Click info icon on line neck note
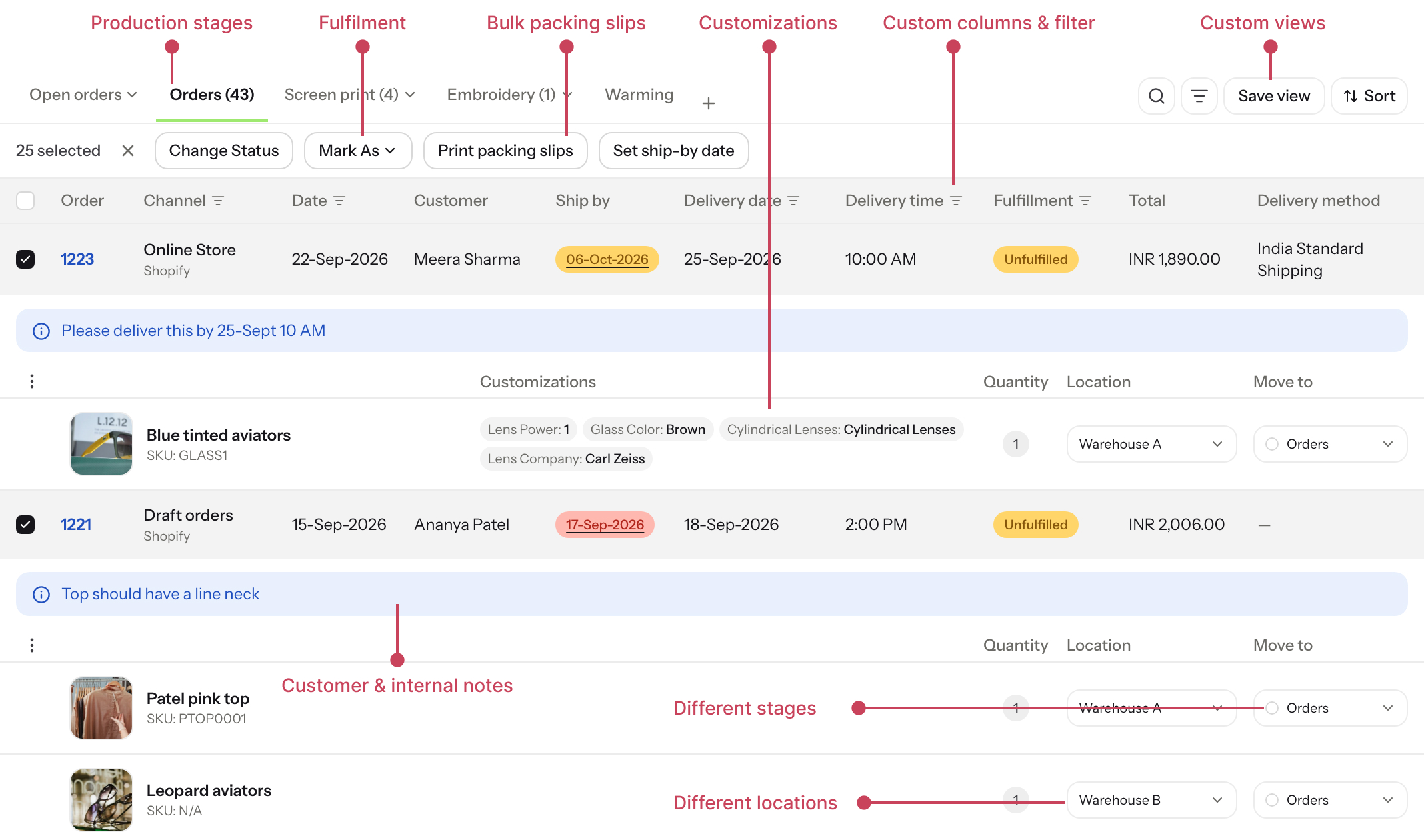The height and width of the screenshot is (840, 1424). click(x=41, y=595)
